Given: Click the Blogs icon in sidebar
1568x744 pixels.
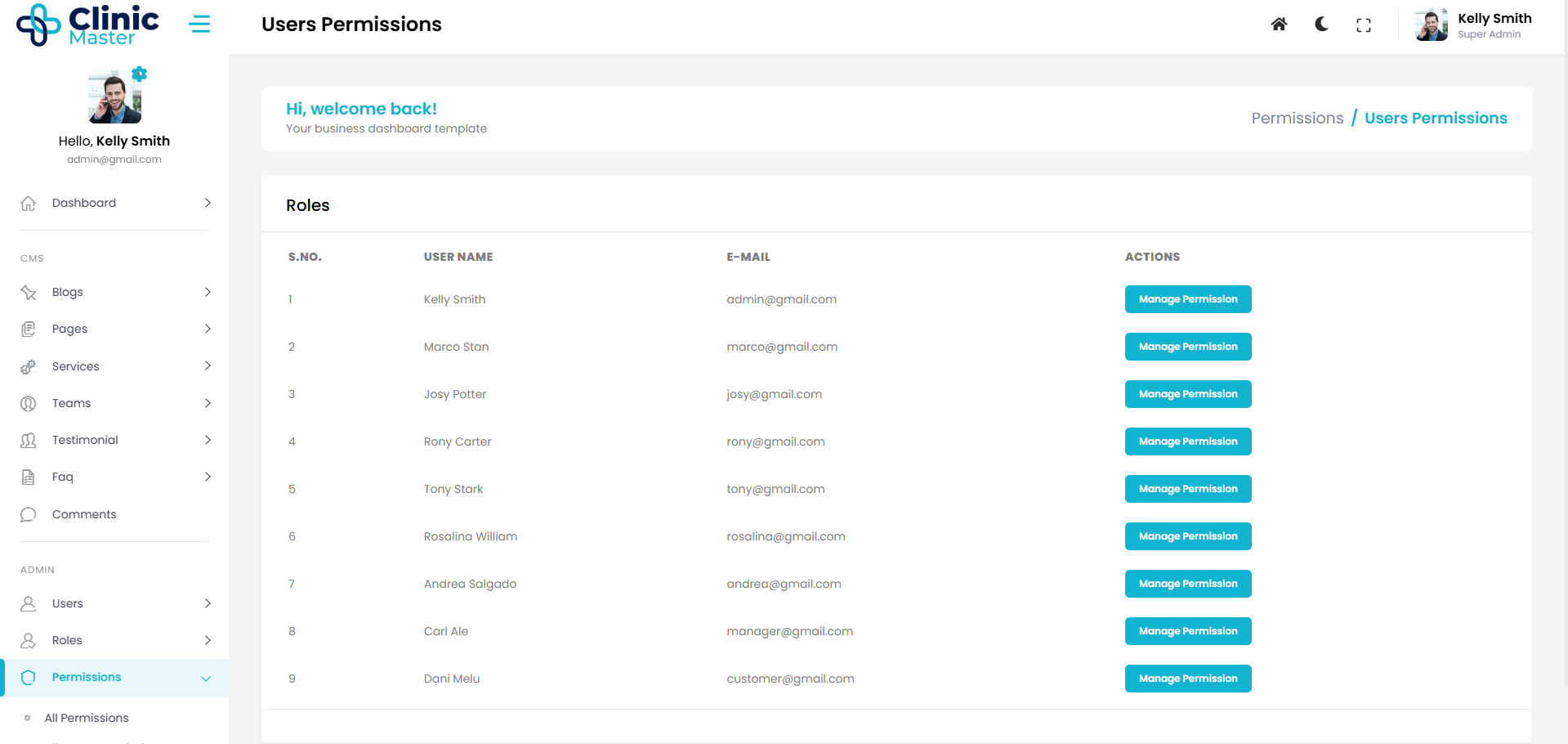Looking at the screenshot, I should 29,293.
